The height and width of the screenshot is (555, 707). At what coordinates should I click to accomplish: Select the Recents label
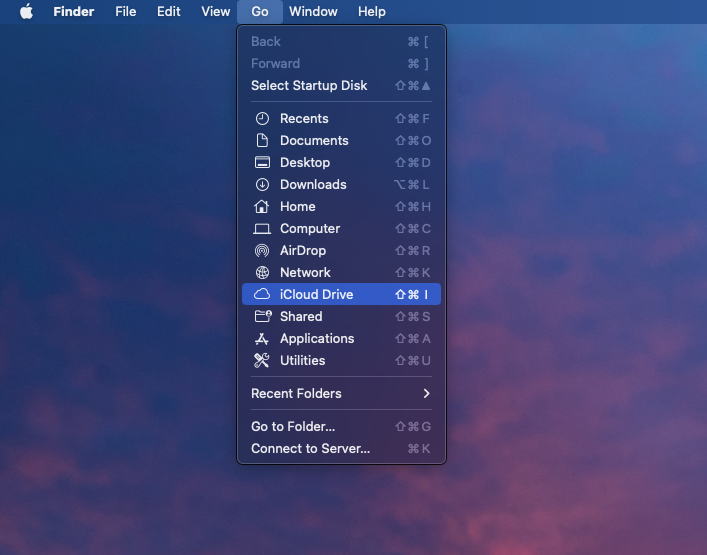304,119
